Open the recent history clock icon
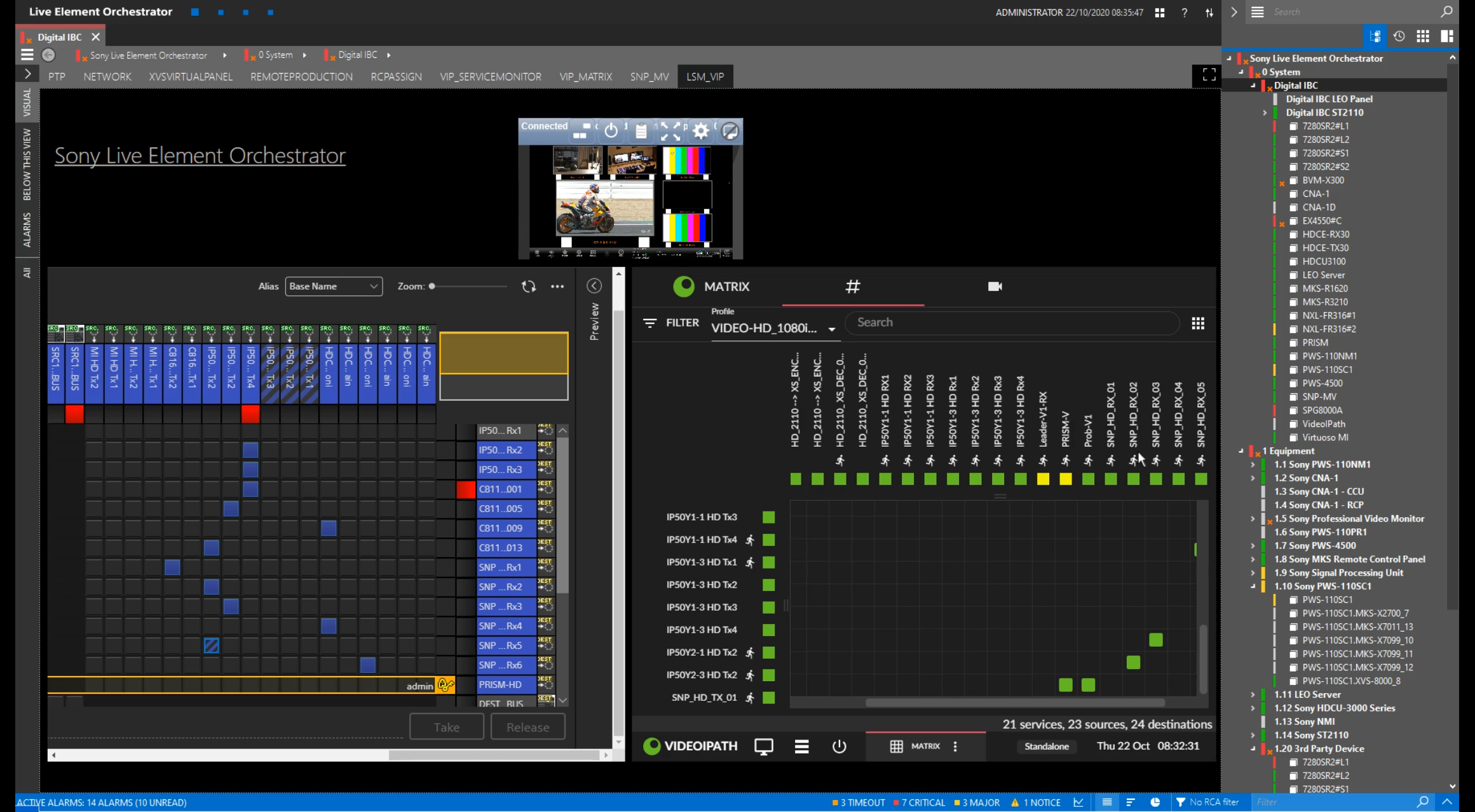 (x=1399, y=36)
